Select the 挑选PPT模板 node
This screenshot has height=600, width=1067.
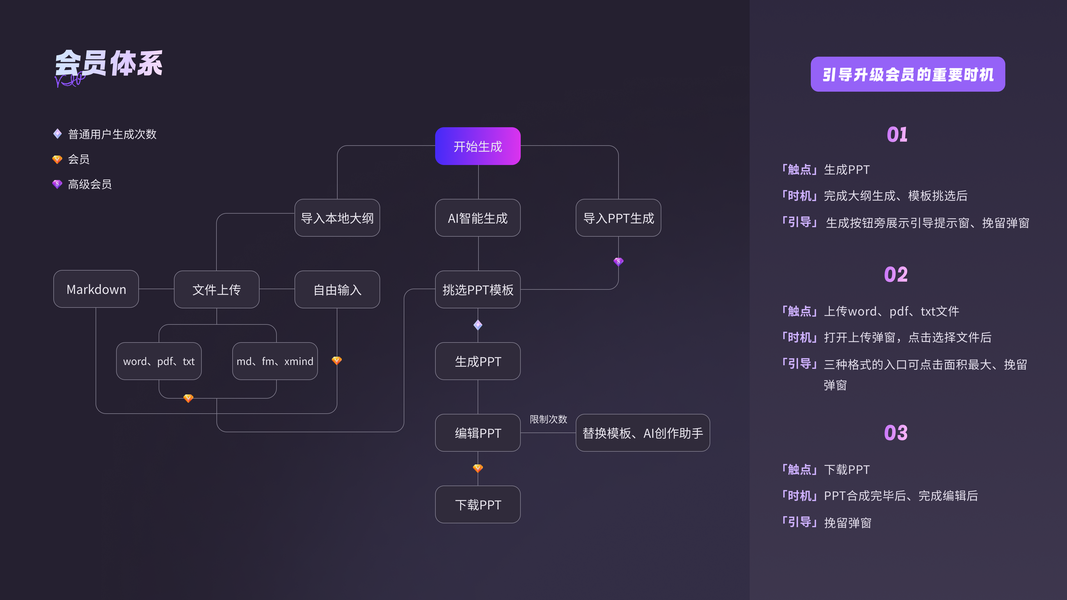[478, 289]
